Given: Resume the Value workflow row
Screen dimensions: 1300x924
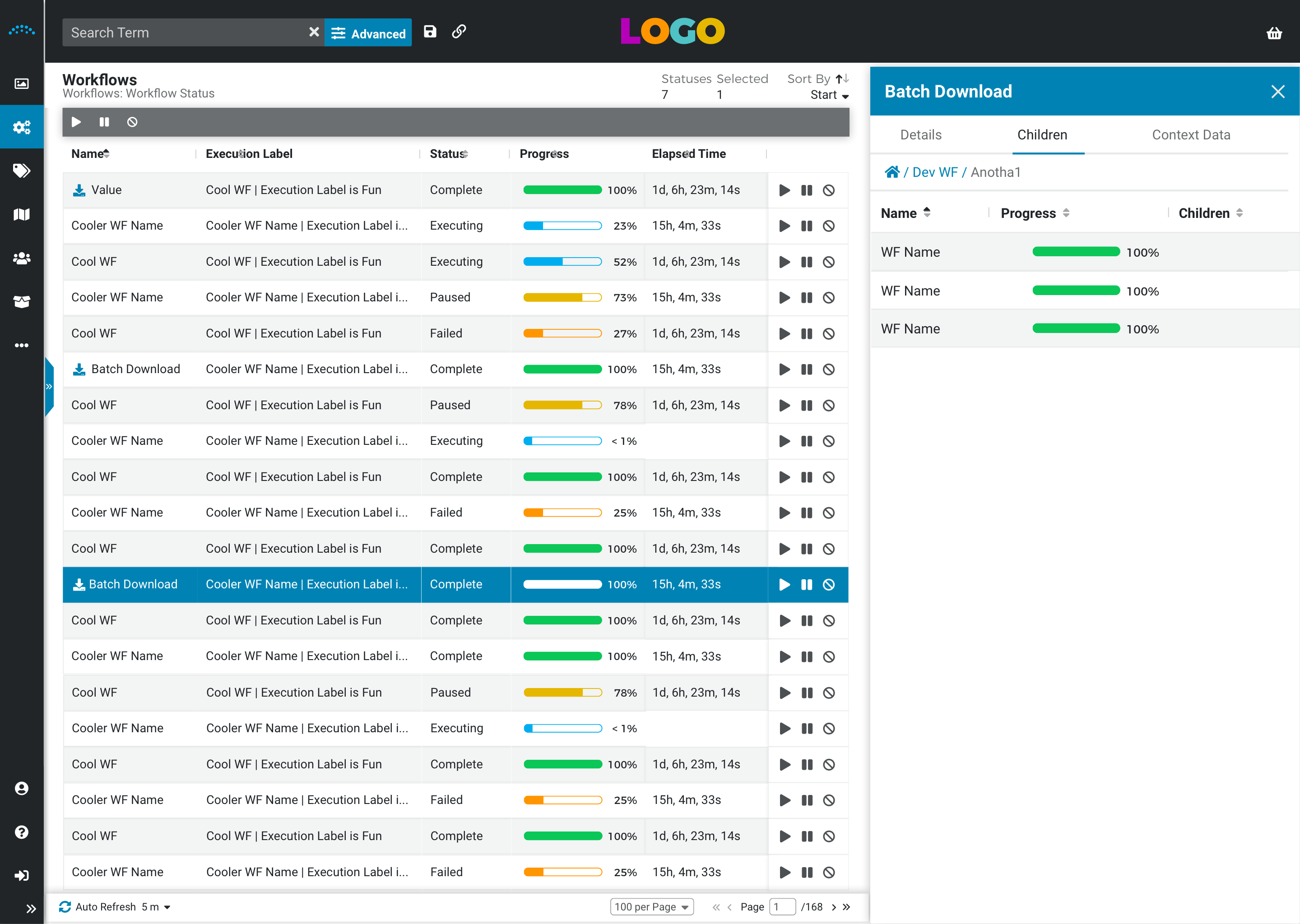Looking at the screenshot, I should (x=785, y=190).
